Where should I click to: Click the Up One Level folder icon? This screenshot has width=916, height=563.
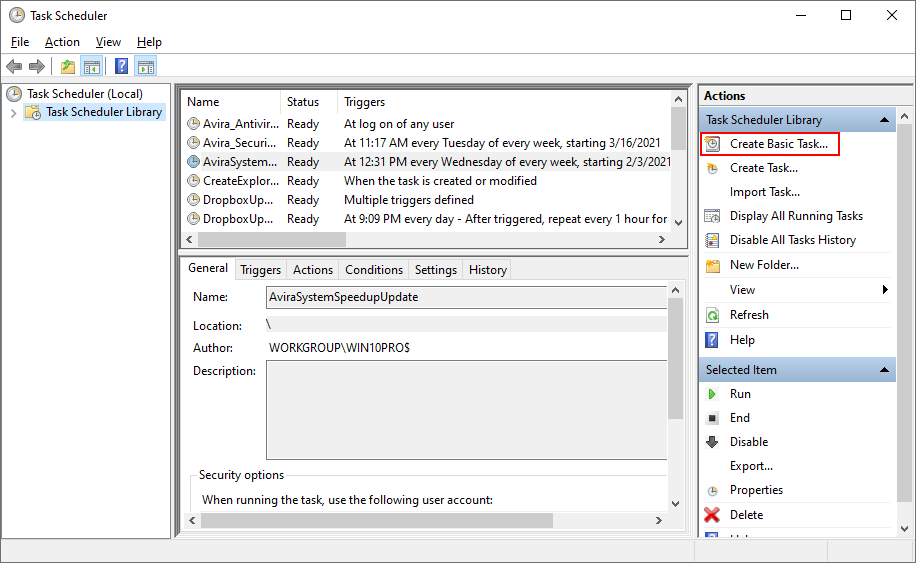click(68, 67)
